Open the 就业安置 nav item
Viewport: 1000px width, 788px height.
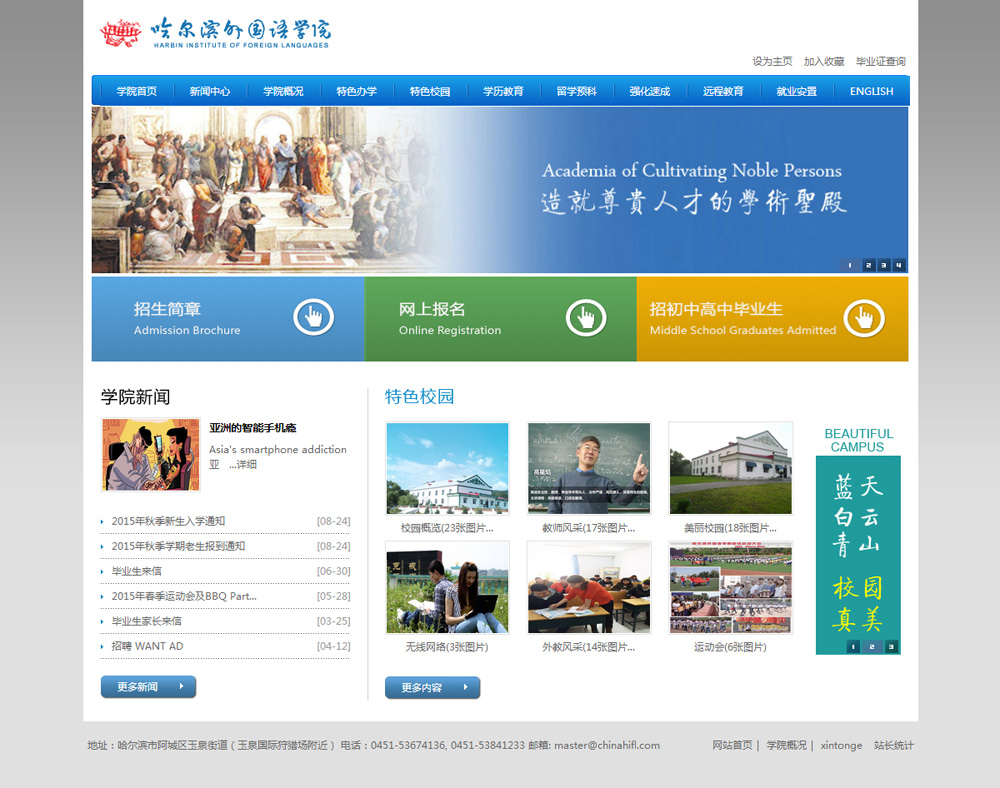(797, 91)
